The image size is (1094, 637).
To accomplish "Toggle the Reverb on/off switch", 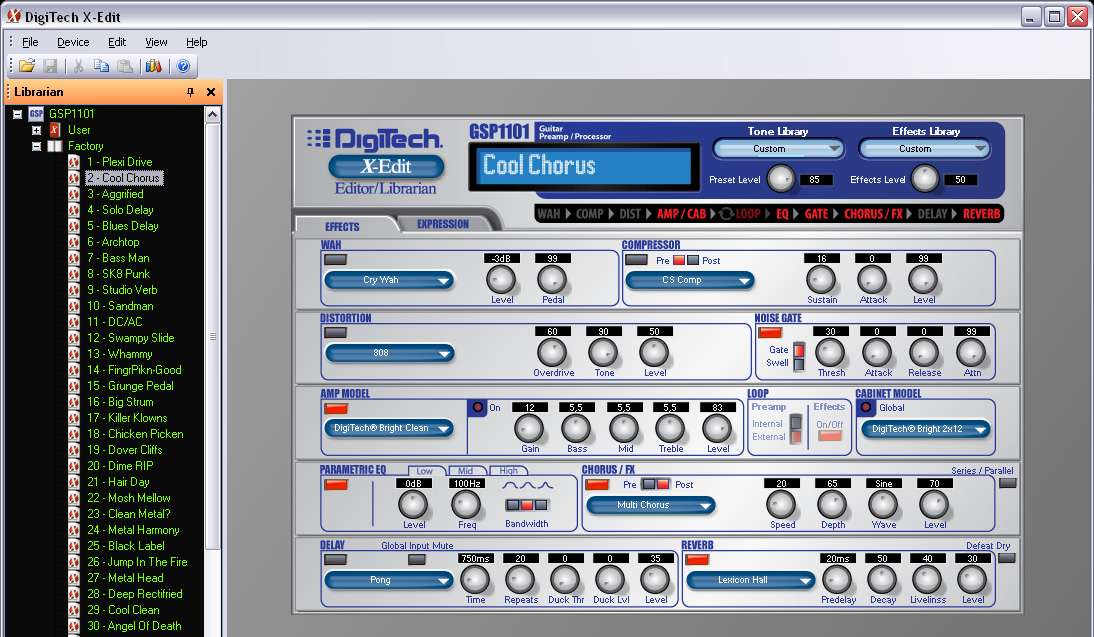I will 697,560.
